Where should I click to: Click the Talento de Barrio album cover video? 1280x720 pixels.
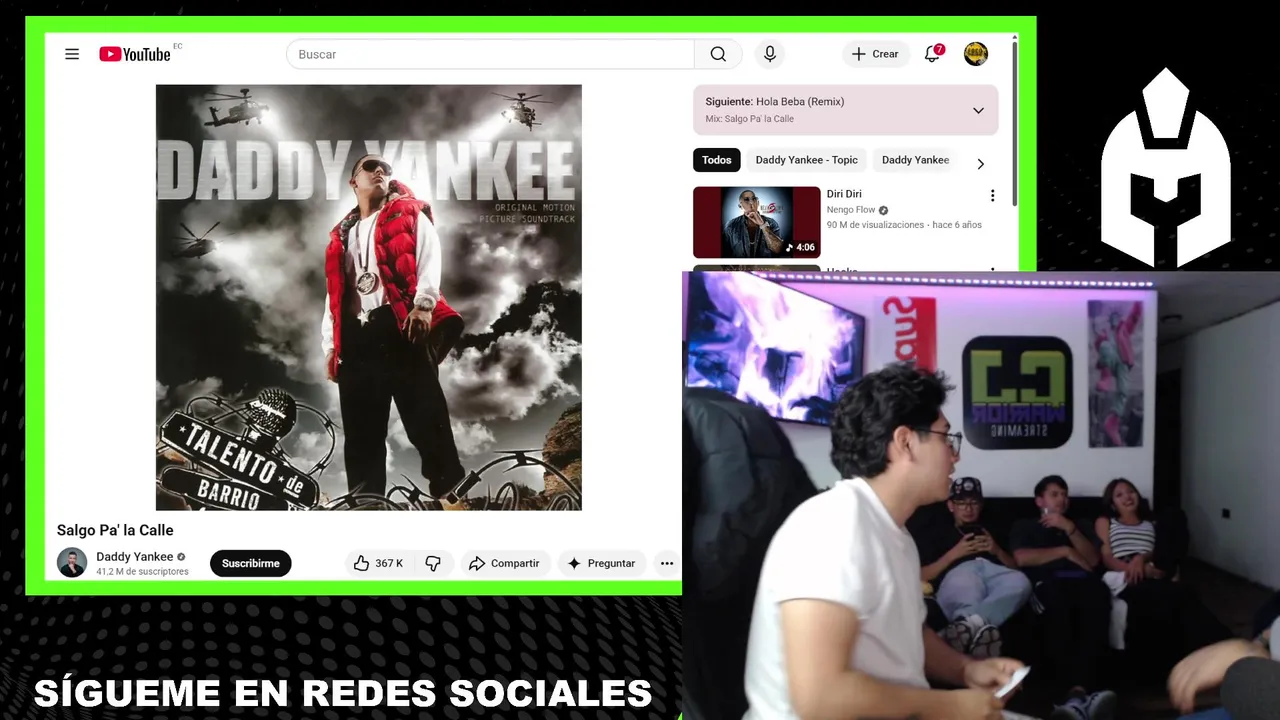pyautogui.click(x=368, y=297)
